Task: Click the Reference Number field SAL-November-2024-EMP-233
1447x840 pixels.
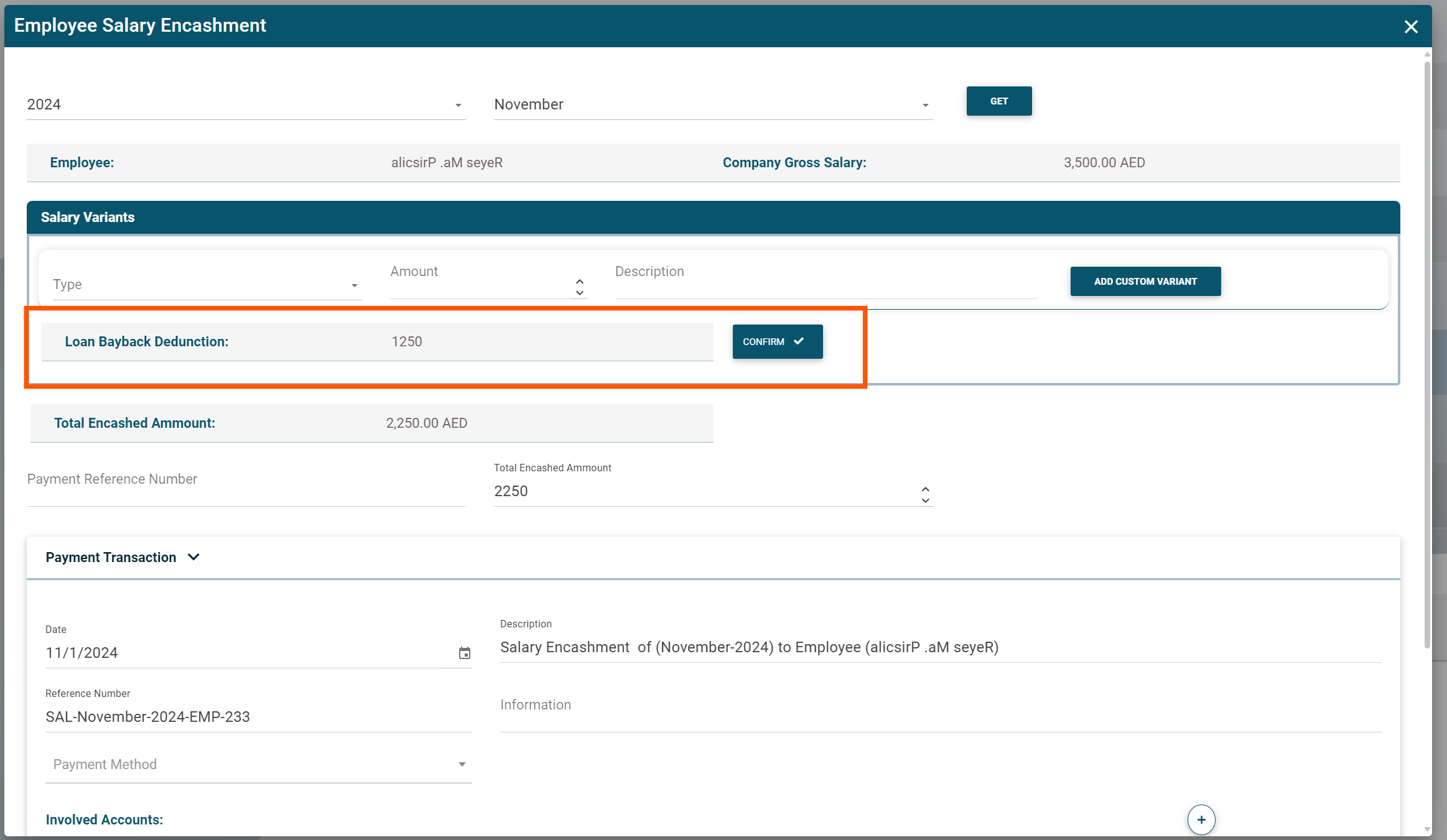Action: coord(258,717)
